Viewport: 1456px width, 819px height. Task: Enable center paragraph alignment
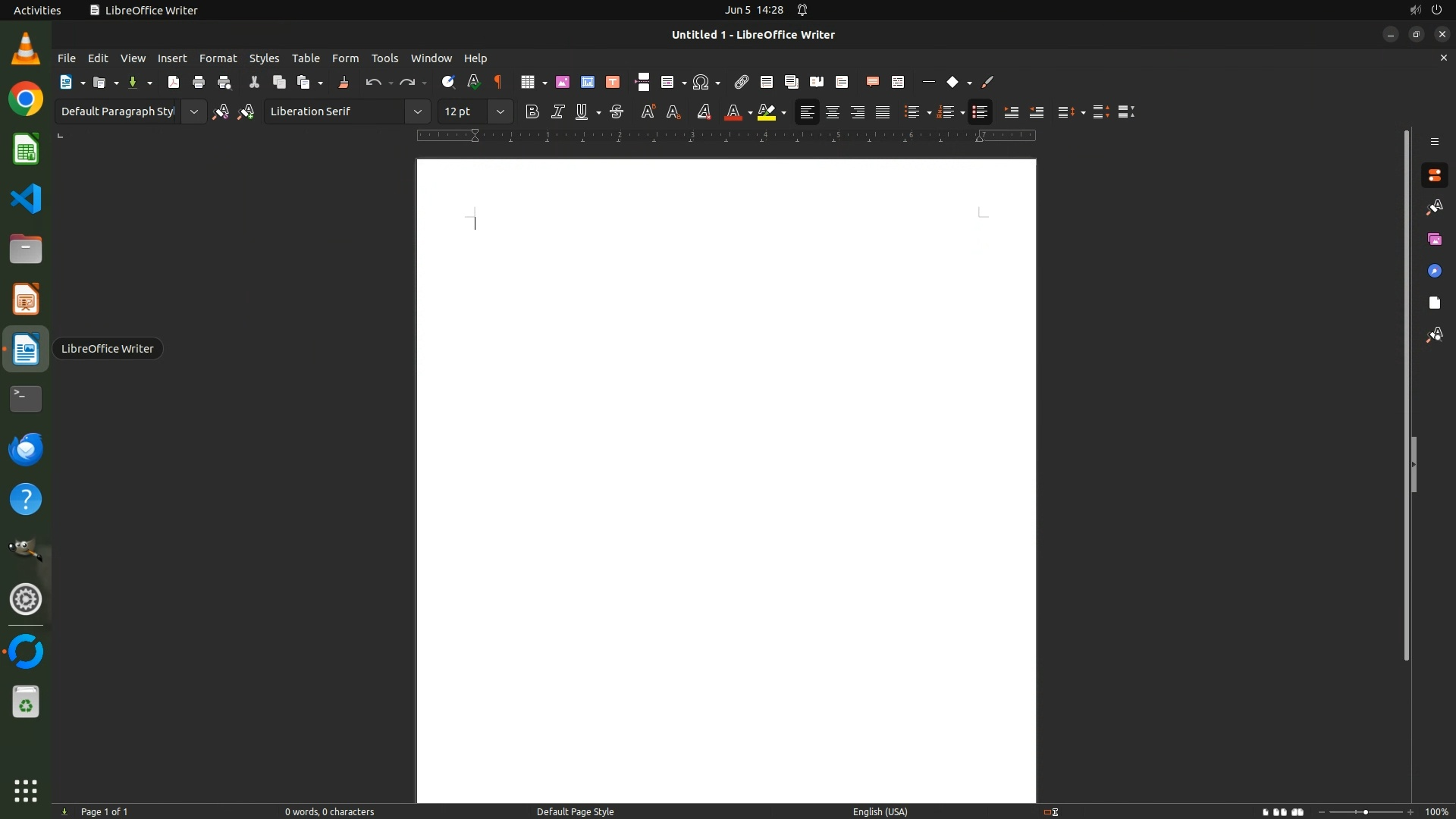pyautogui.click(x=833, y=112)
